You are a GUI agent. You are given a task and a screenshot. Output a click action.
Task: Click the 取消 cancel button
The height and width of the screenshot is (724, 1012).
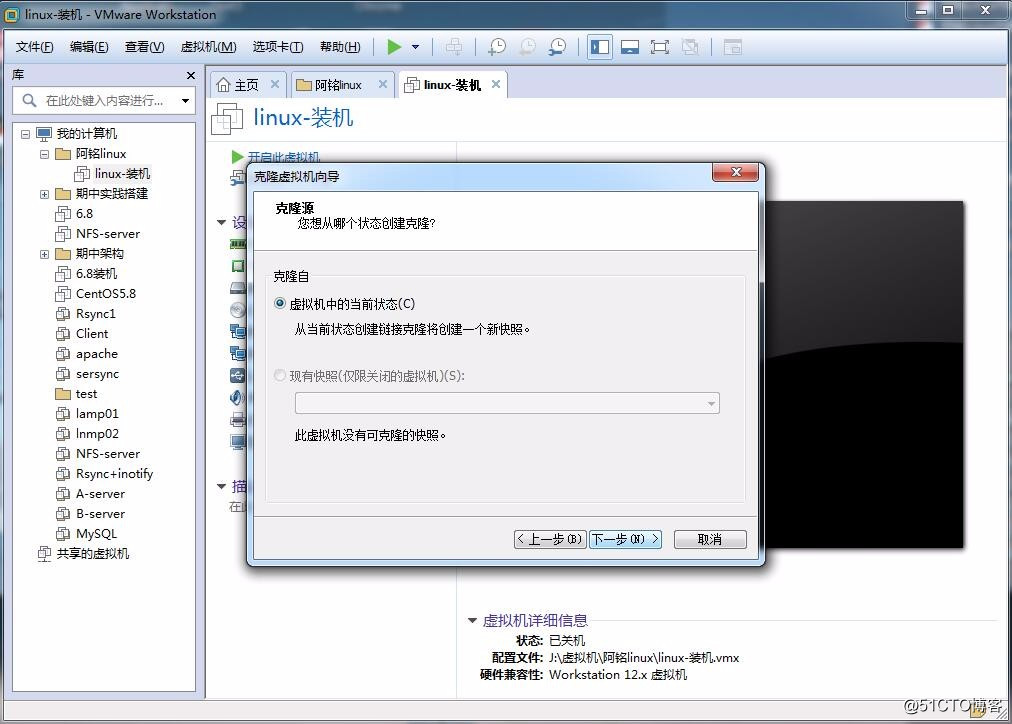(710, 539)
